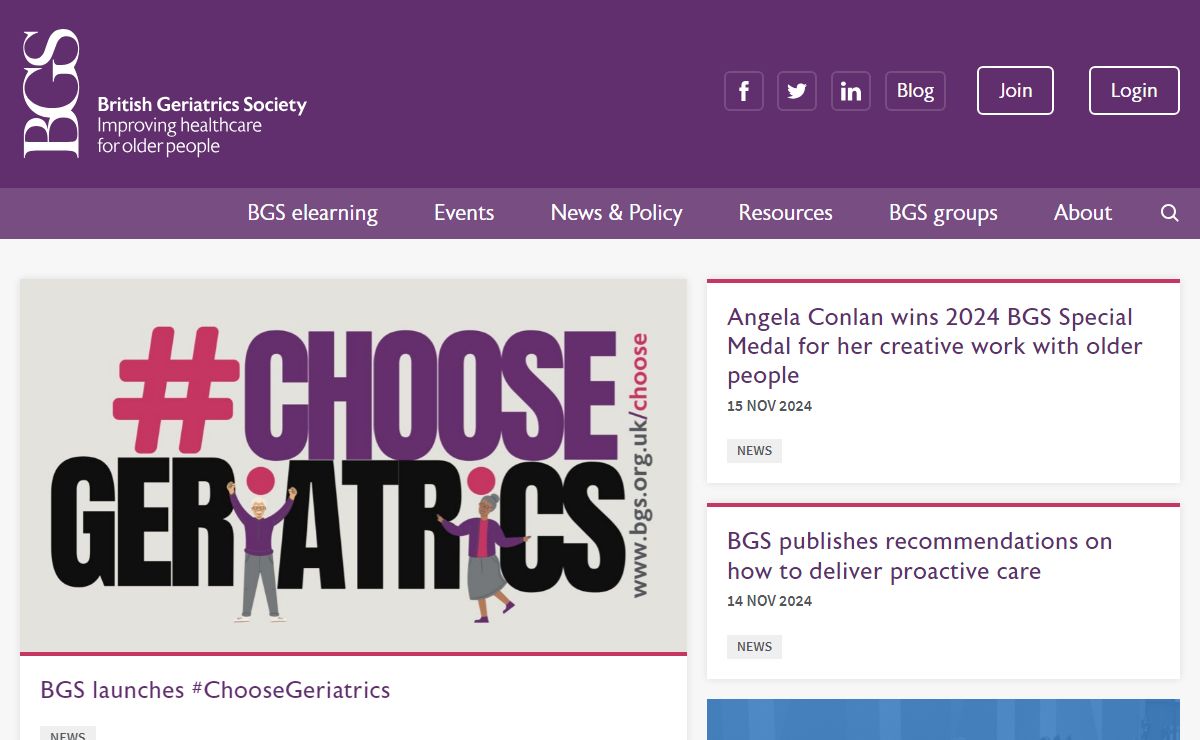The width and height of the screenshot is (1200, 740).
Task: Open the BGS Facebook page icon
Action: pyautogui.click(x=744, y=91)
